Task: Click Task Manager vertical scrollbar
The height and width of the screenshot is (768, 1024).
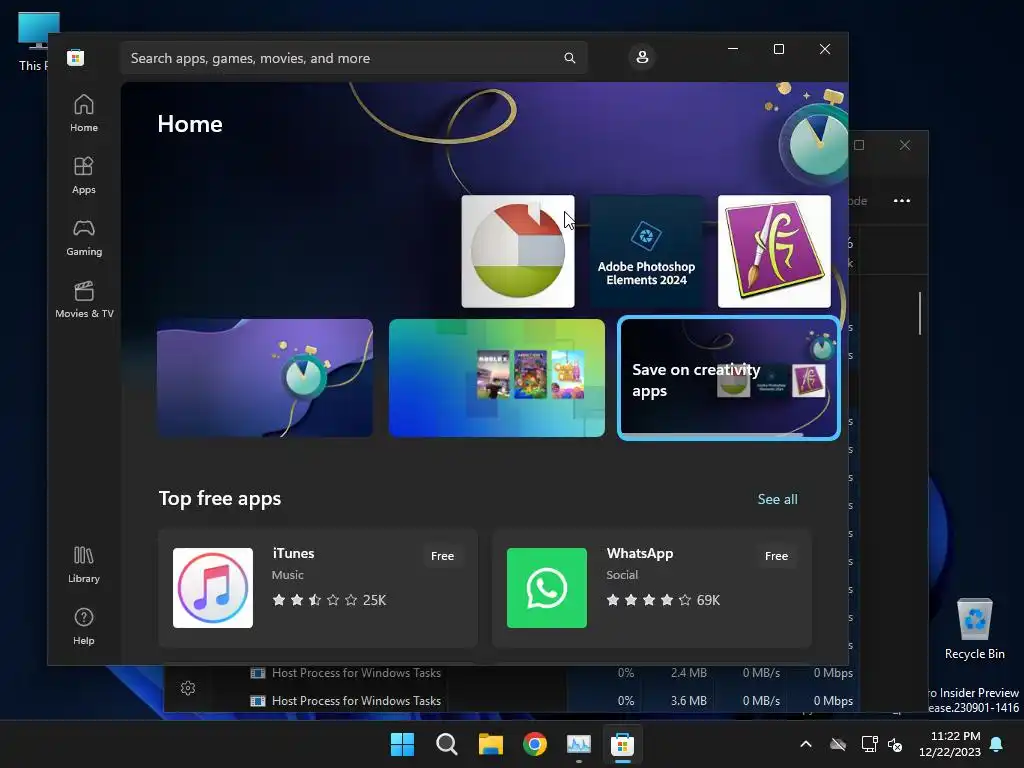Action: (920, 313)
